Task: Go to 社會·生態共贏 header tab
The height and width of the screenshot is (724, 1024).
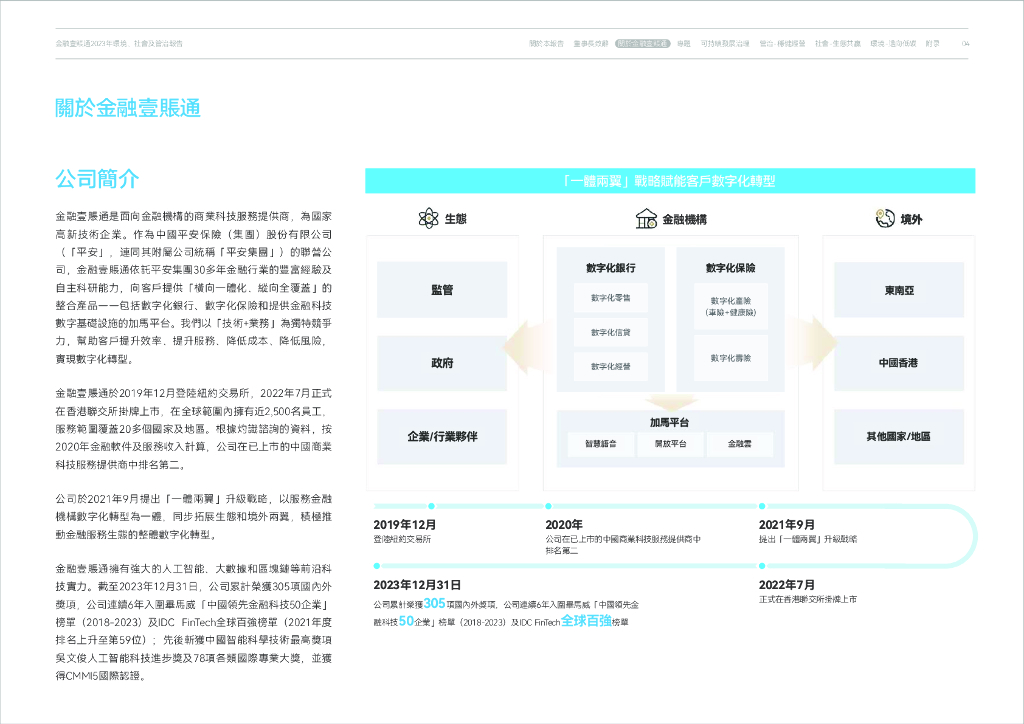Action: click(838, 44)
